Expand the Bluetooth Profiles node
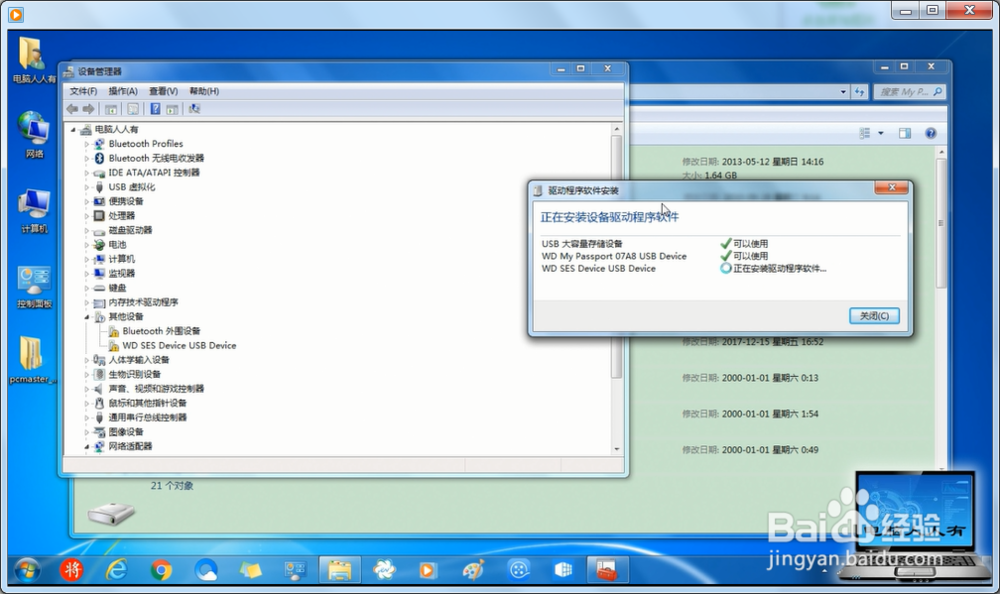The image size is (1000, 594). click(x=87, y=144)
